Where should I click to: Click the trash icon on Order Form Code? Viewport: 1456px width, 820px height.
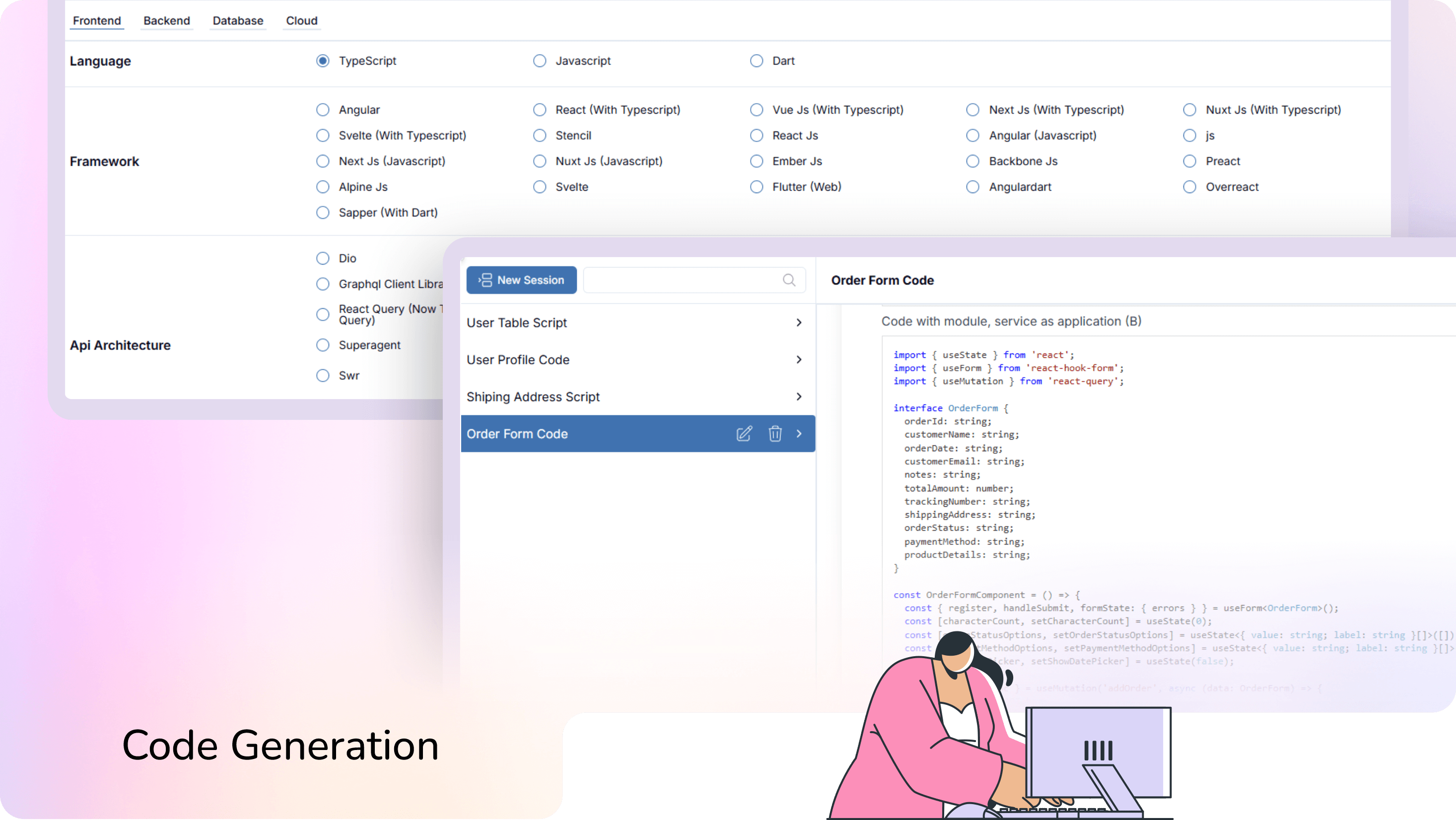[x=775, y=433]
